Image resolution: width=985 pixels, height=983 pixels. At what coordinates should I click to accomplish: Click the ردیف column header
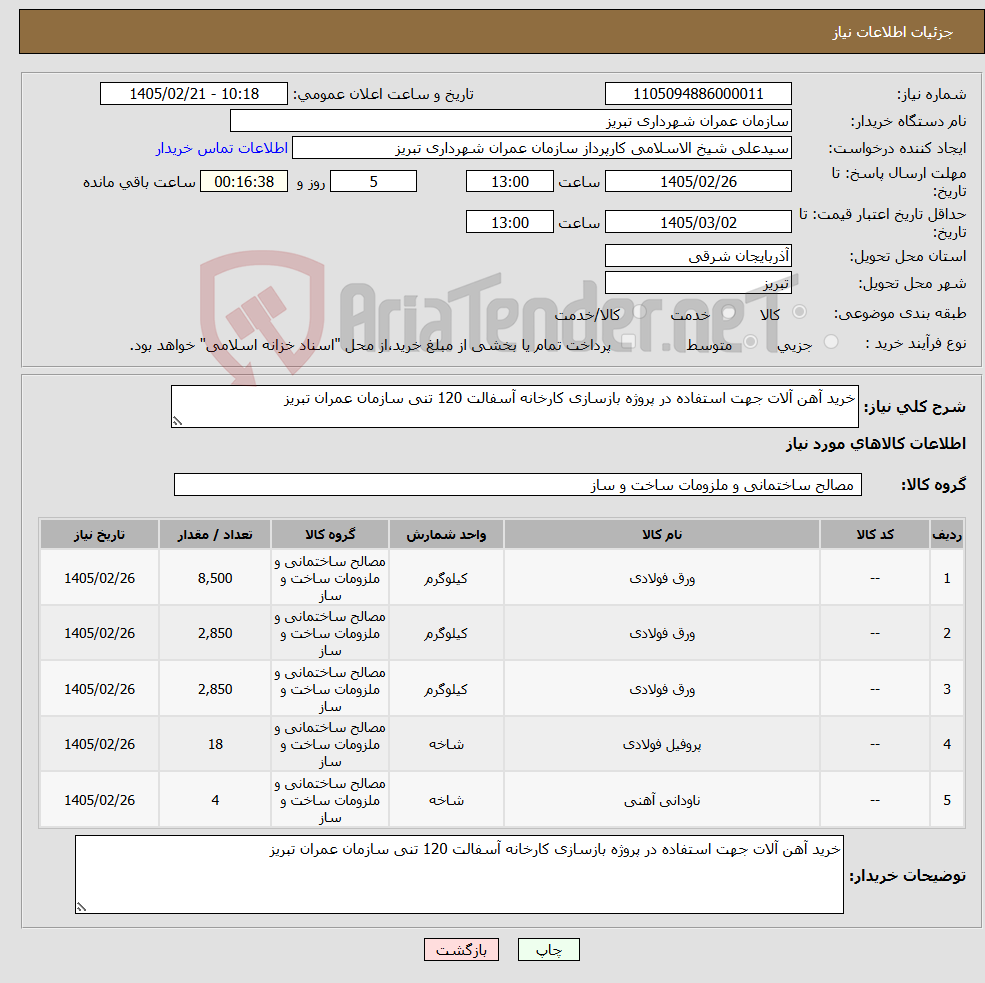pyautogui.click(x=947, y=535)
